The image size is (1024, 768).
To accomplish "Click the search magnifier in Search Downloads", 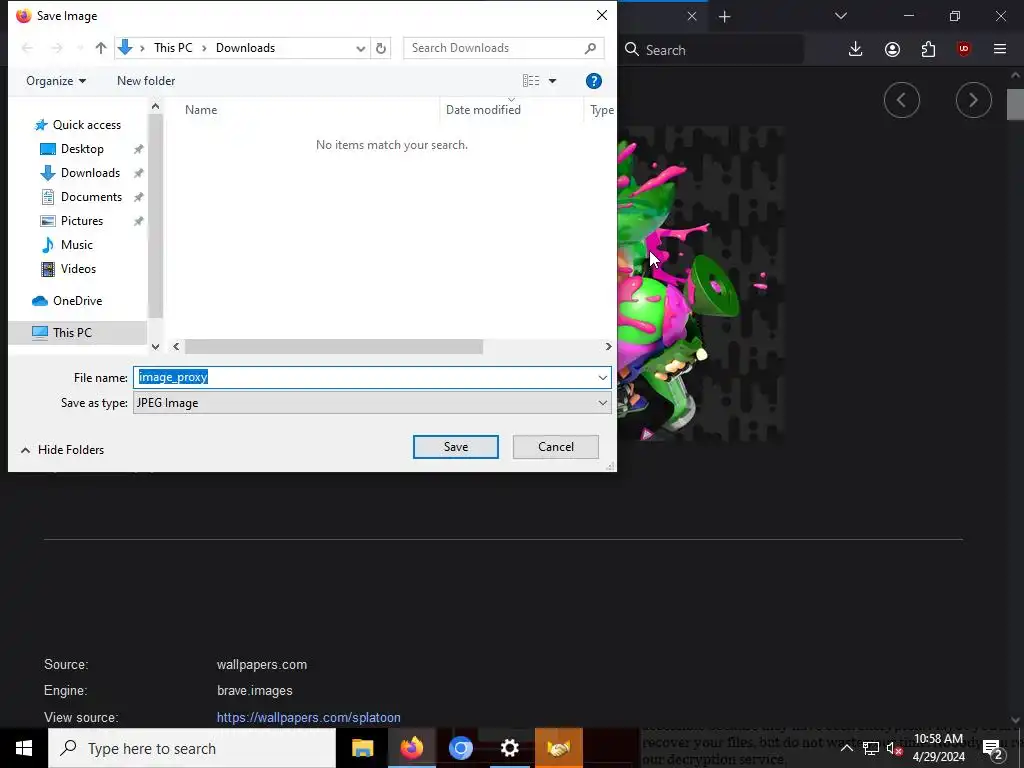I will pos(590,48).
